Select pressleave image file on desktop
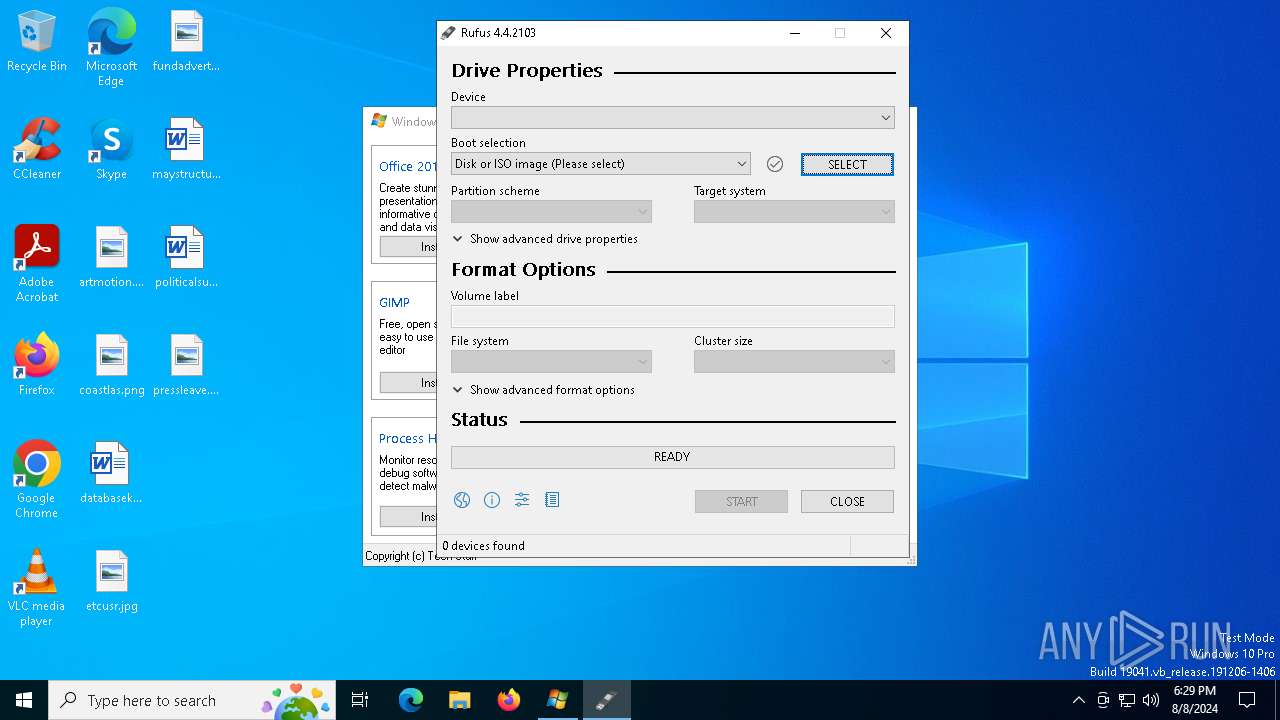This screenshot has width=1280, height=720. [x=186, y=366]
